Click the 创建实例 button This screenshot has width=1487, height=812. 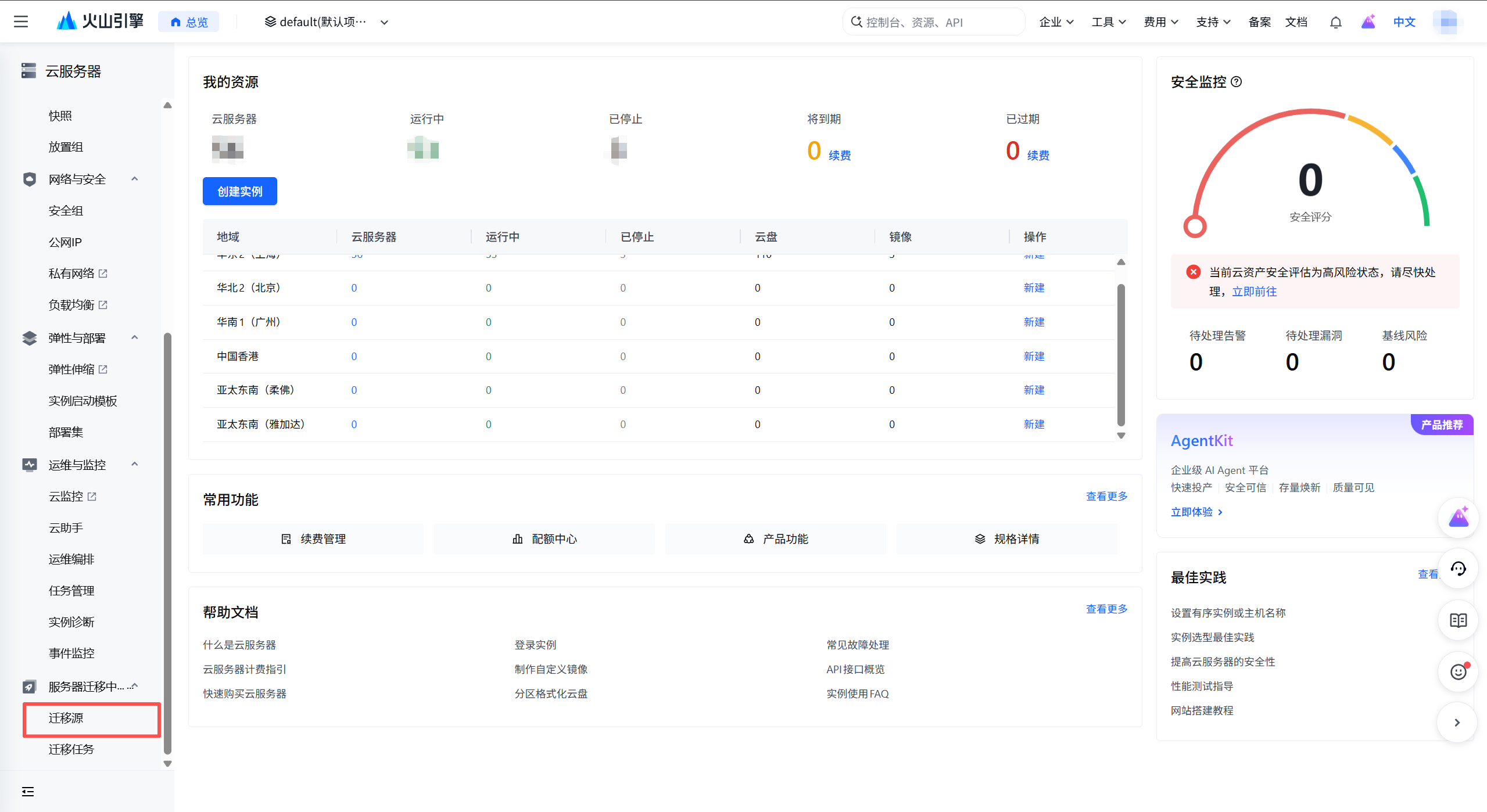tap(240, 191)
